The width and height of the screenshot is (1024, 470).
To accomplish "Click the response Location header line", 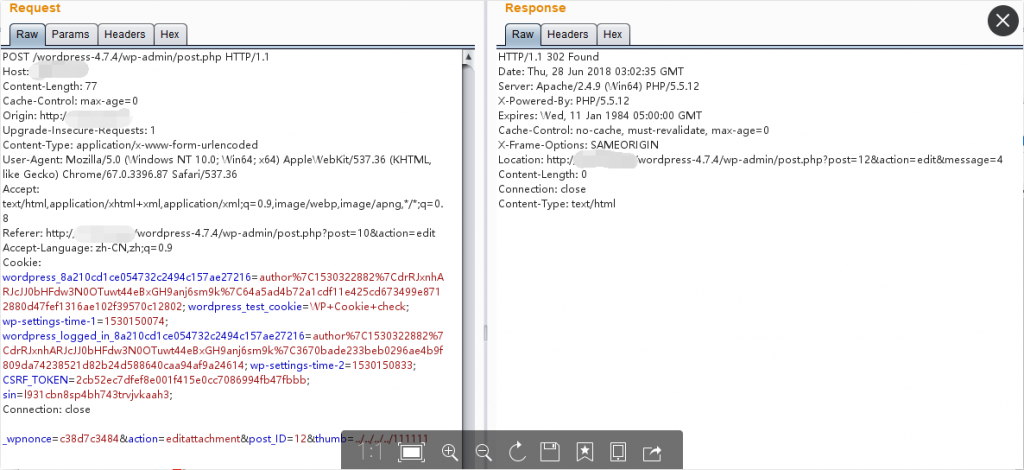I will coord(750,160).
